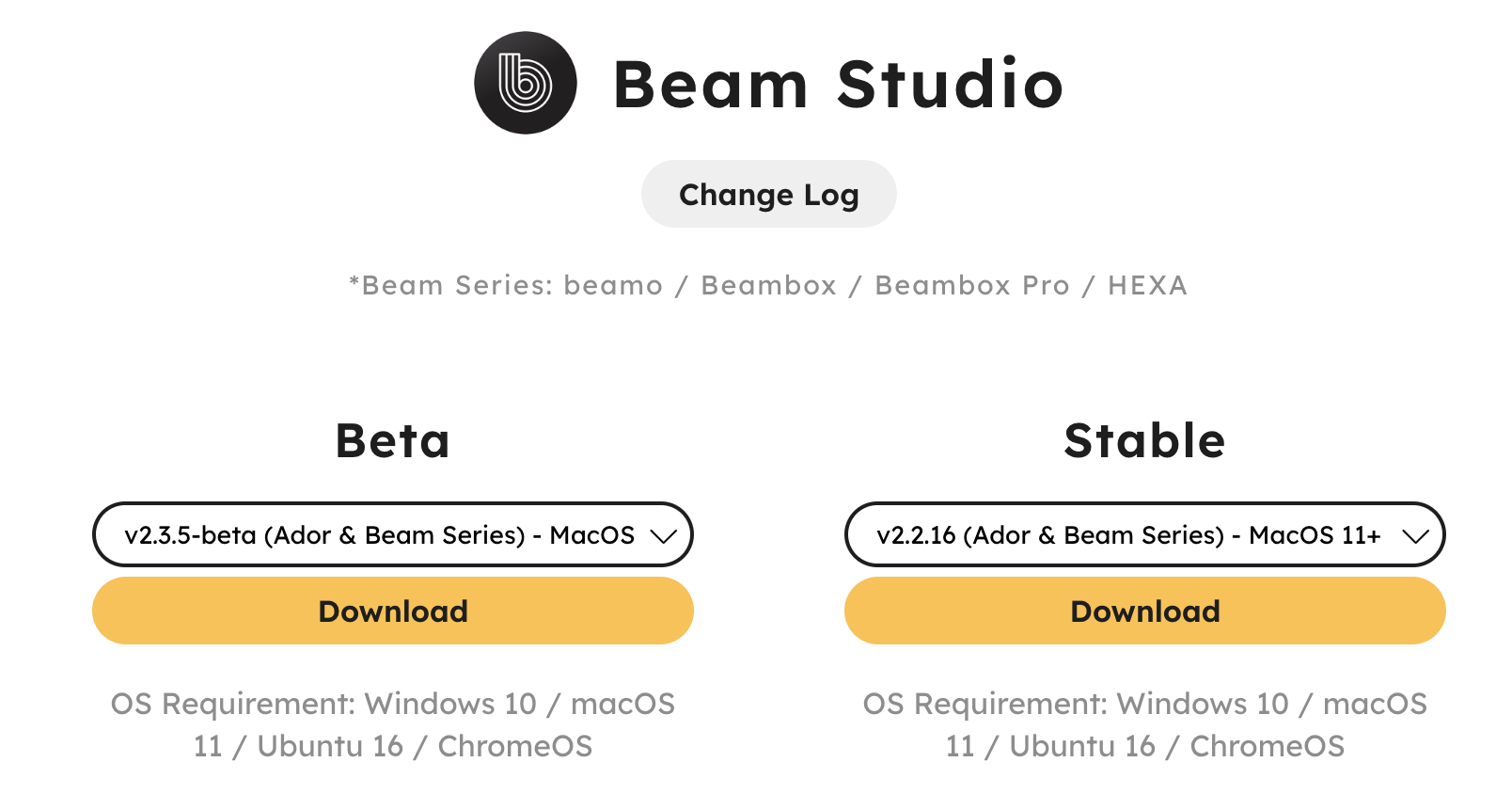
Task: Click the word beamo in series note
Action: pos(613,285)
